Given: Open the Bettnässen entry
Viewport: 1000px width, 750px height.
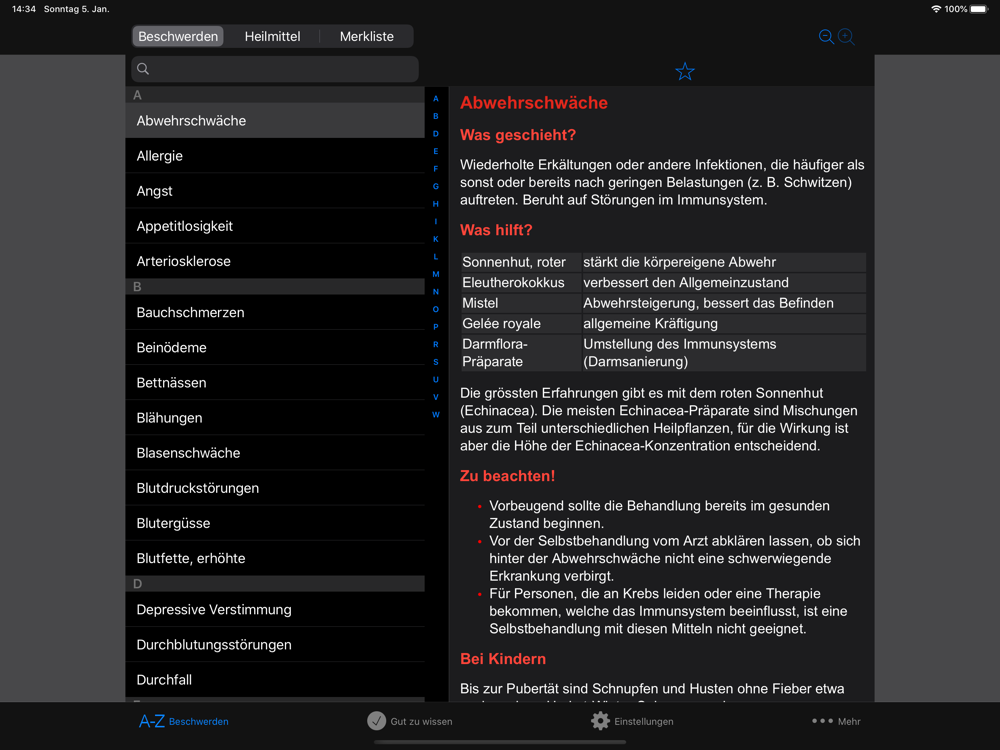Looking at the screenshot, I should point(275,383).
